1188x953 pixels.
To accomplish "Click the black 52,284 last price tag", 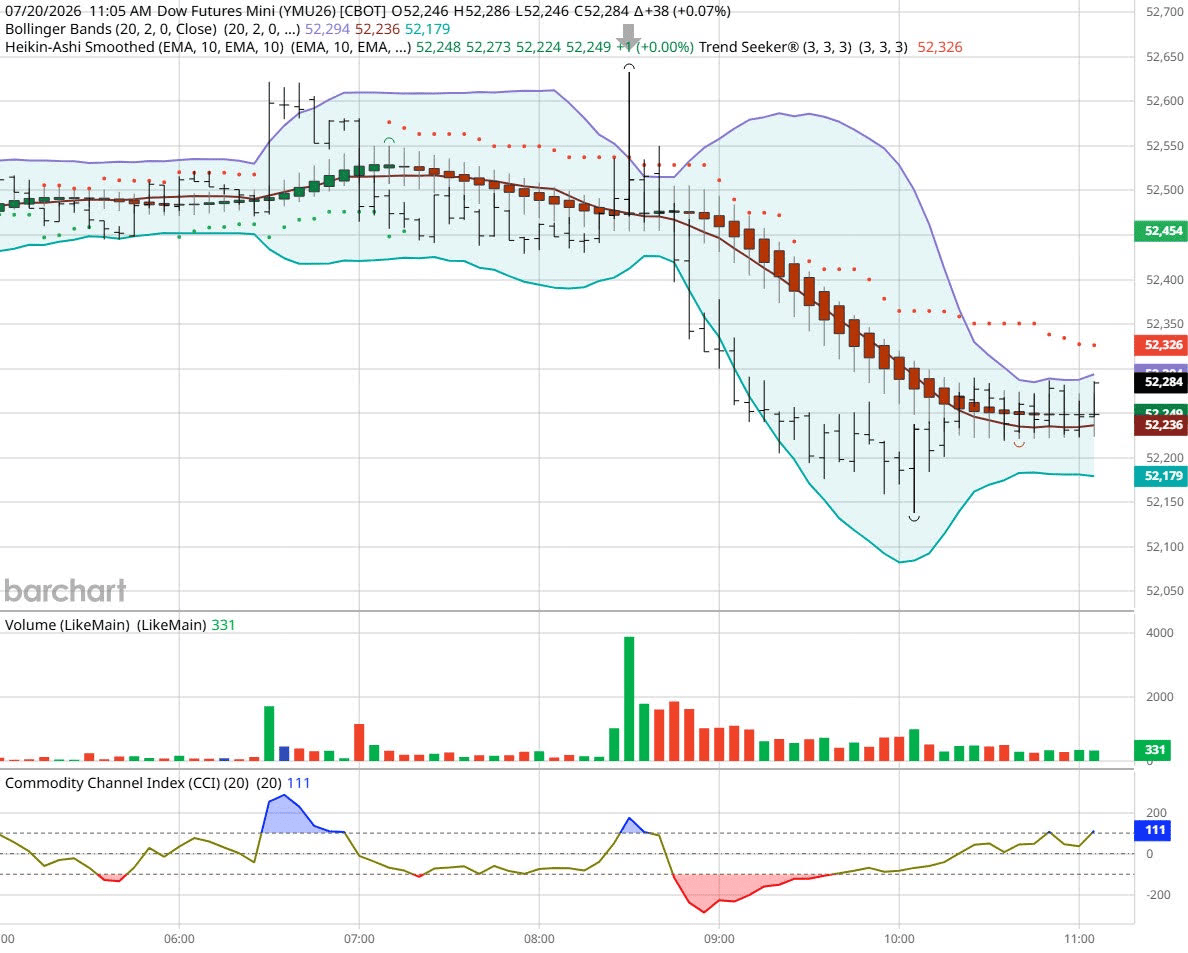I will pyautogui.click(x=1161, y=382).
